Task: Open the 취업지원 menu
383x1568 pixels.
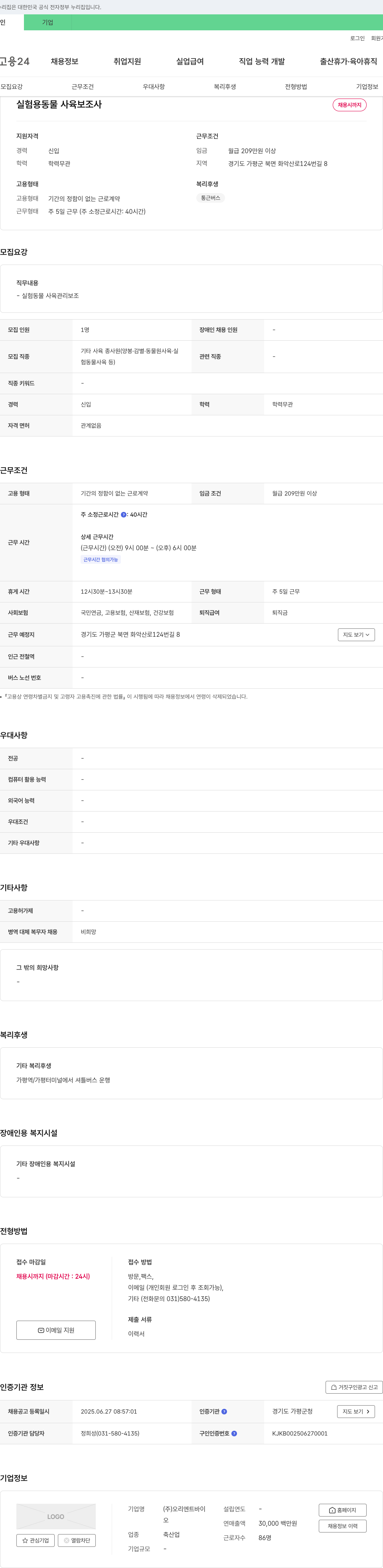Action: click(x=127, y=61)
